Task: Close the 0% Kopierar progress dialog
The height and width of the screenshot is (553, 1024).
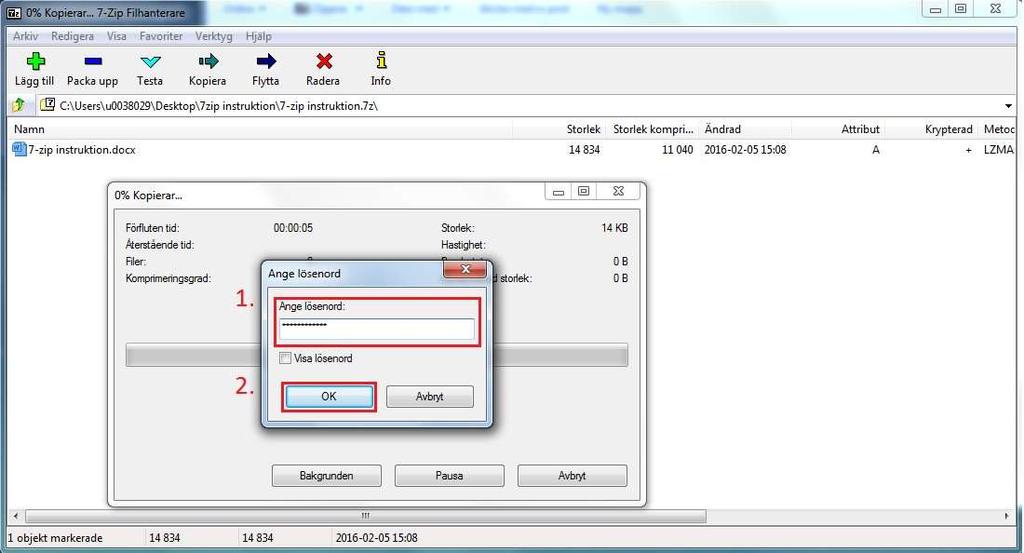Action: pyautogui.click(x=618, y=191)
